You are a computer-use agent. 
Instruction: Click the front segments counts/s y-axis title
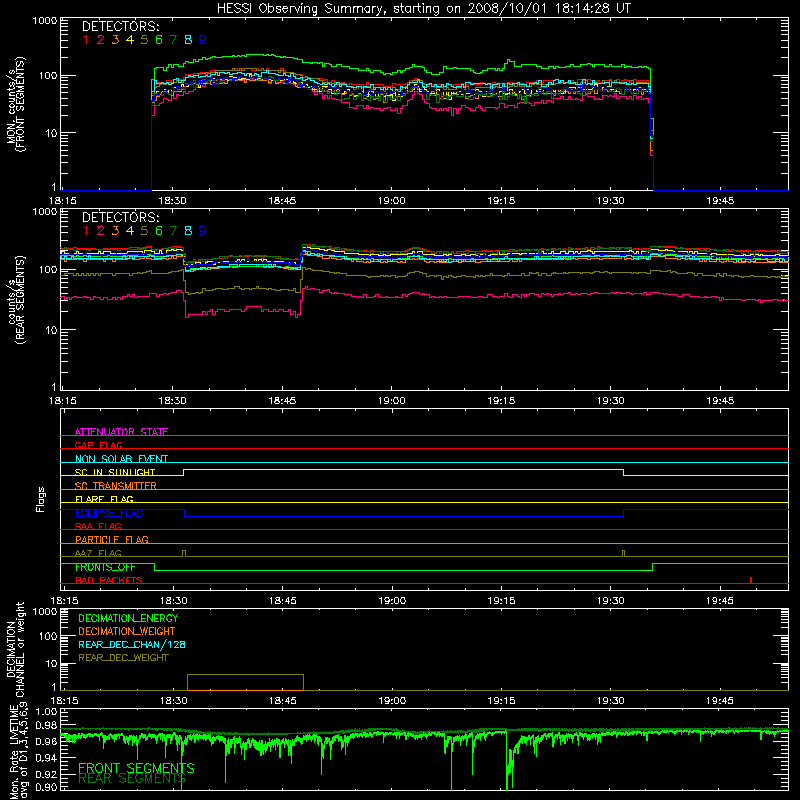16,104
